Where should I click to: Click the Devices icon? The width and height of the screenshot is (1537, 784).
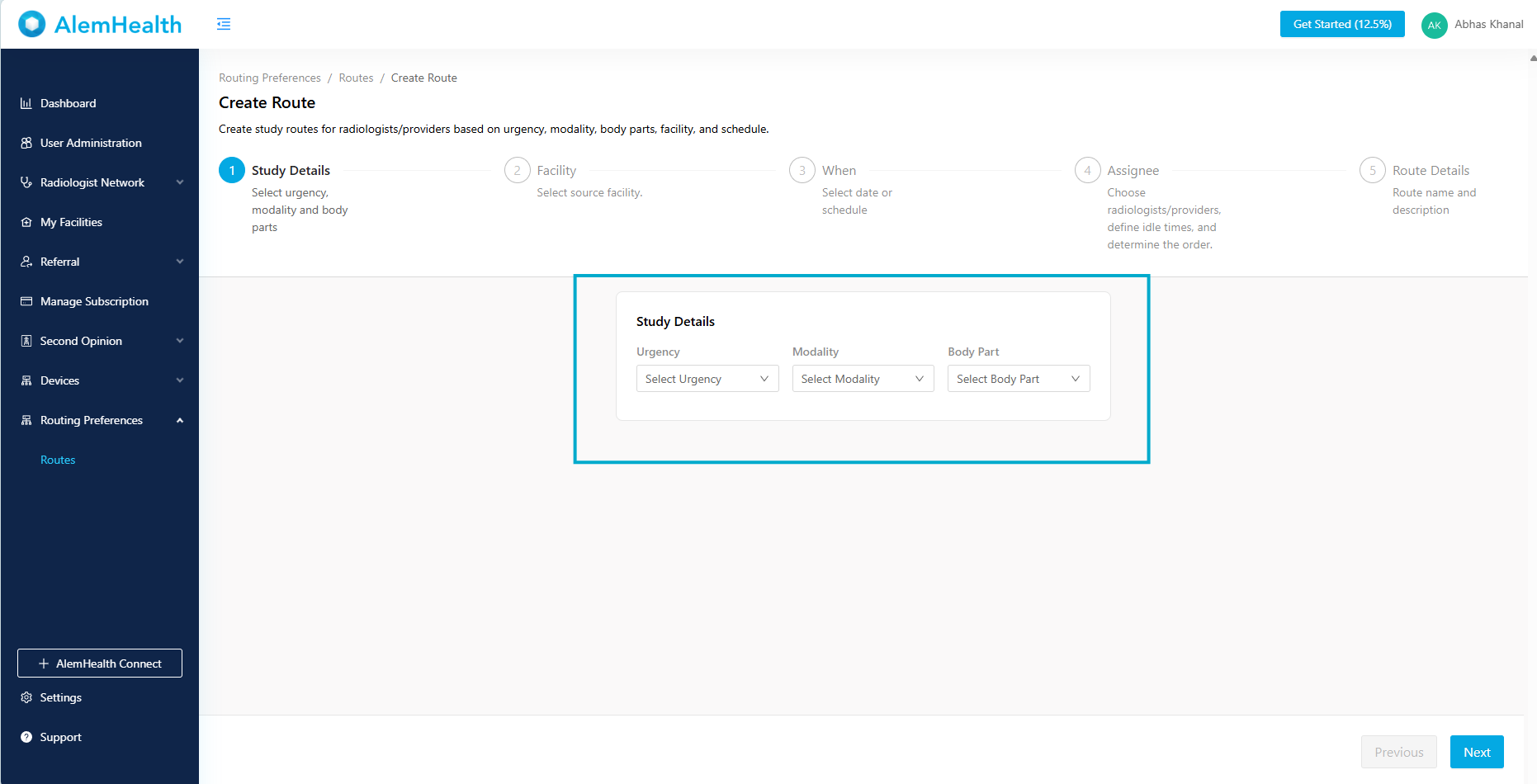coord(26,380)
